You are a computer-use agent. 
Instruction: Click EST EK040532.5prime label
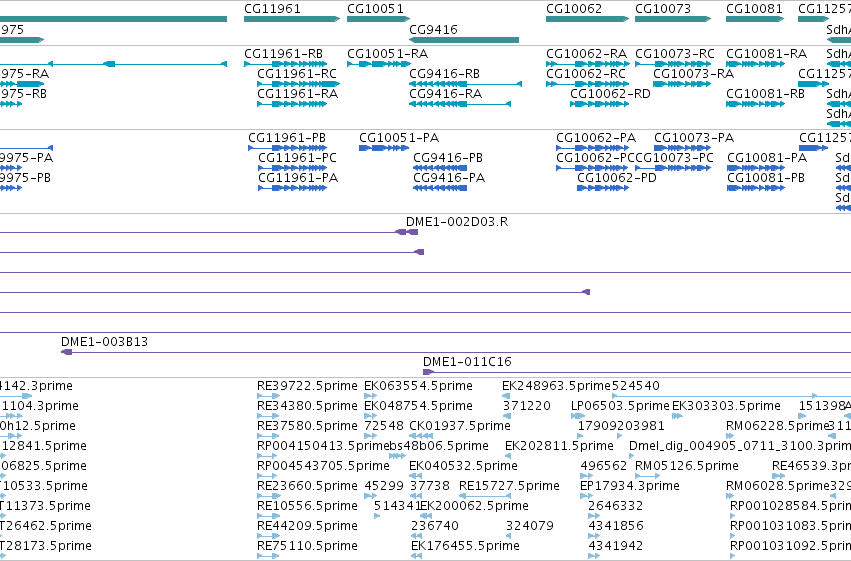coord(463,466)
